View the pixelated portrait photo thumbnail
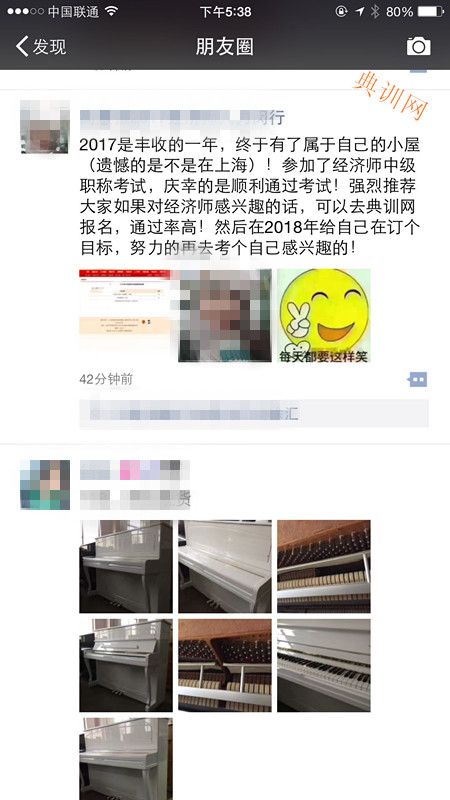 [224, 315]
